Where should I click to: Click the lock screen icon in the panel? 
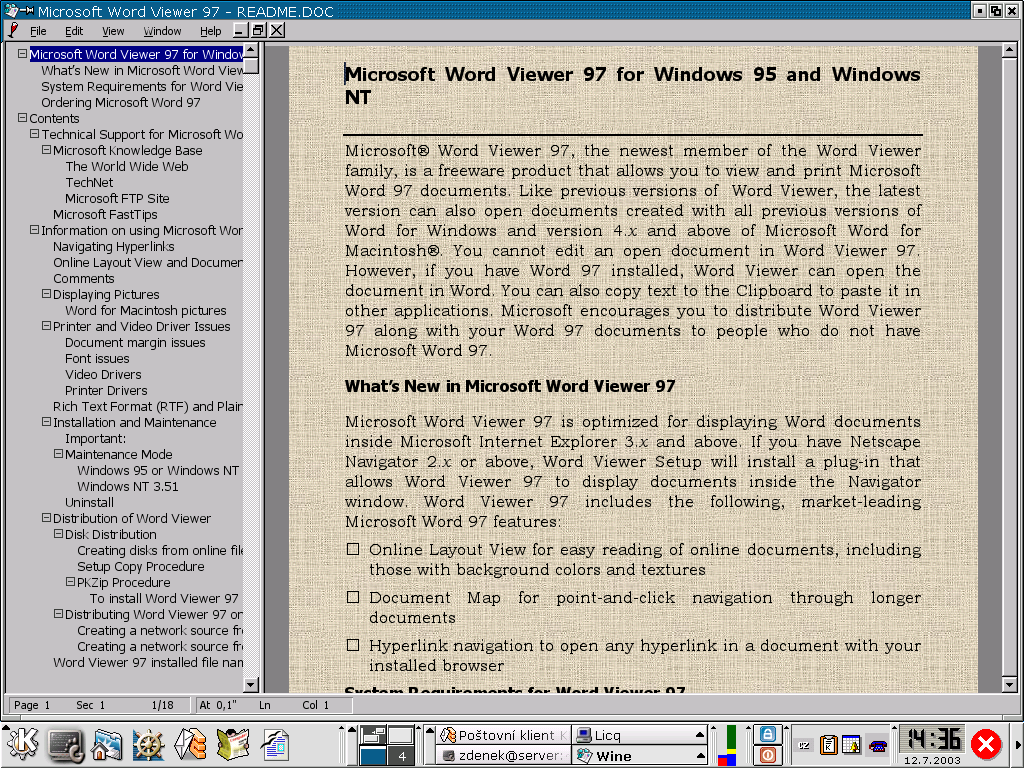tap(768, 735)
